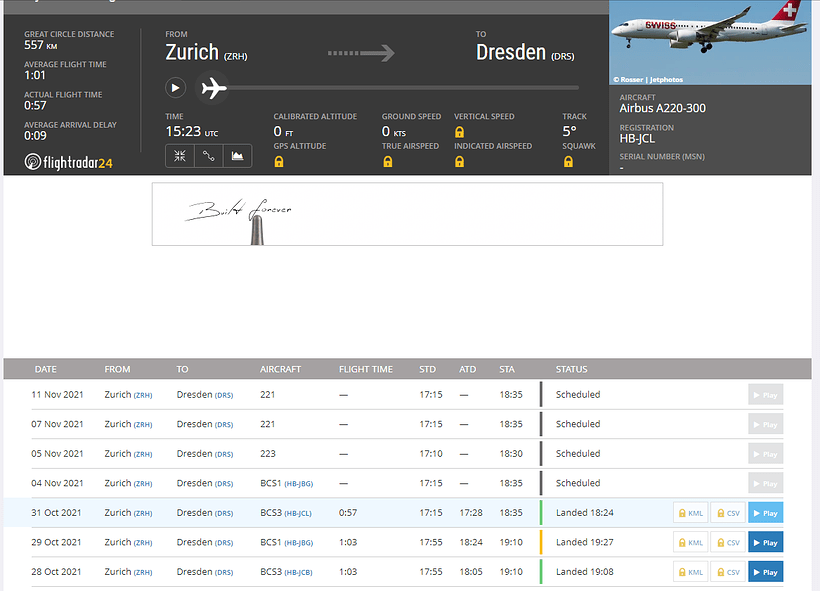Click disabled Play button for 05 Nov 2021

coord(766,454)
